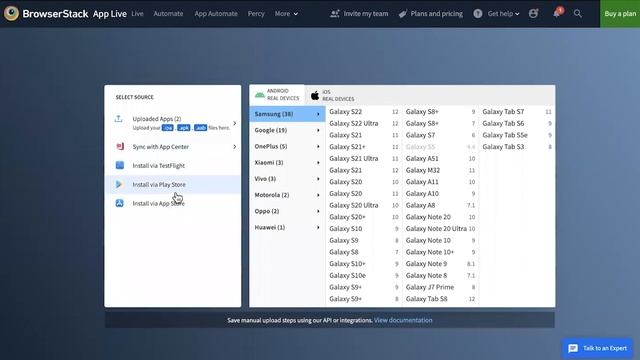Click the App Center icon
Image resolution: width=640 pixels, height=360 pixels.
click(x=120, y=147)
